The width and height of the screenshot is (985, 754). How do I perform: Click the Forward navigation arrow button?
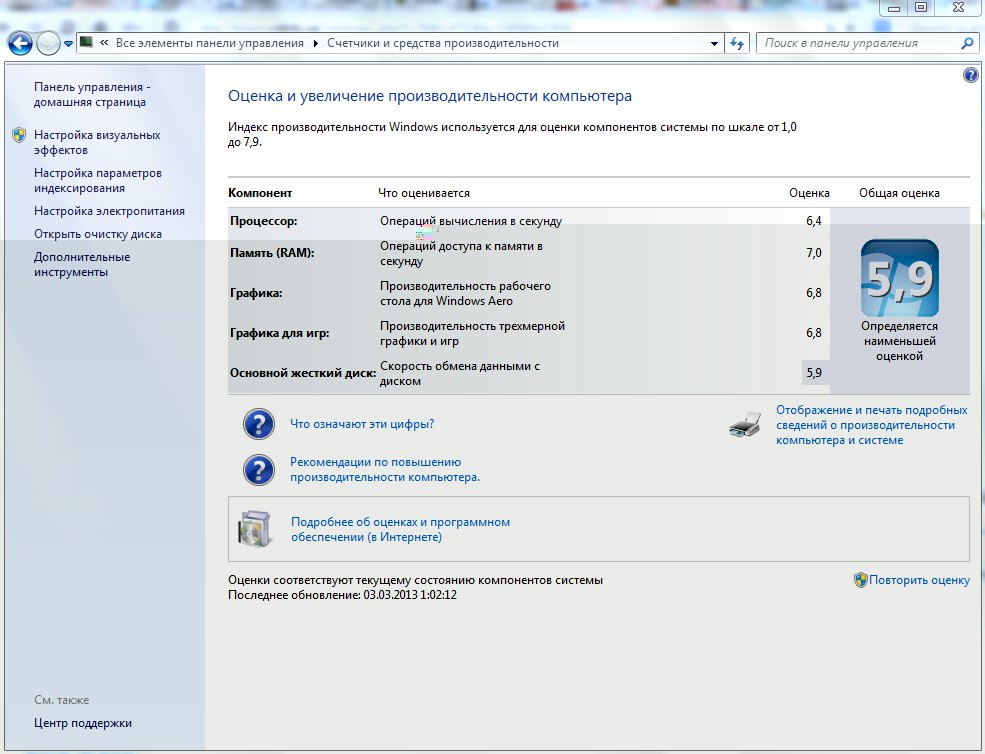click(47, 43)
